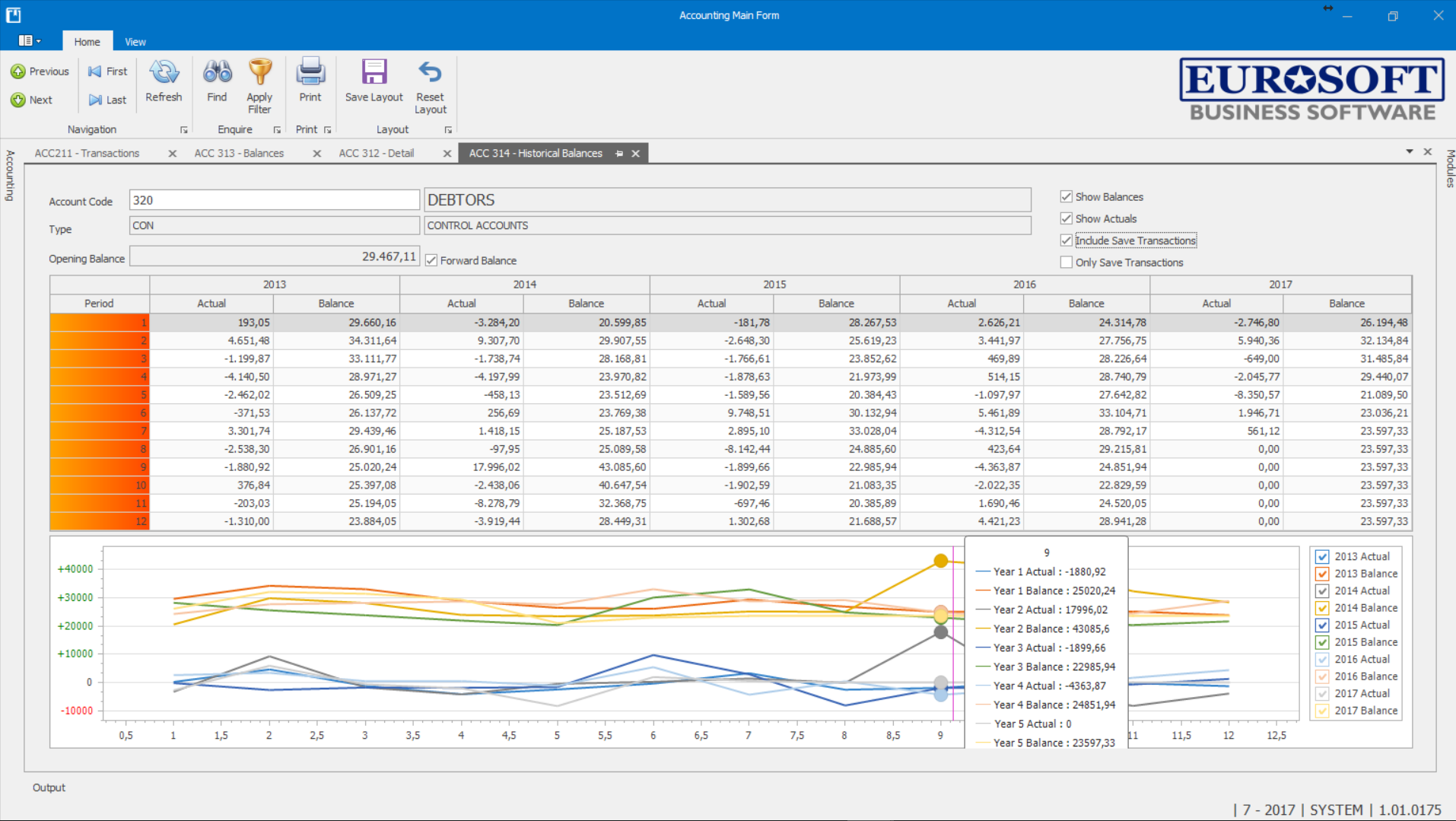Open the tab list dropdown arrow
This screenshot has width=1456, height=821.
pyautogui.click(x=1410, y=151)
